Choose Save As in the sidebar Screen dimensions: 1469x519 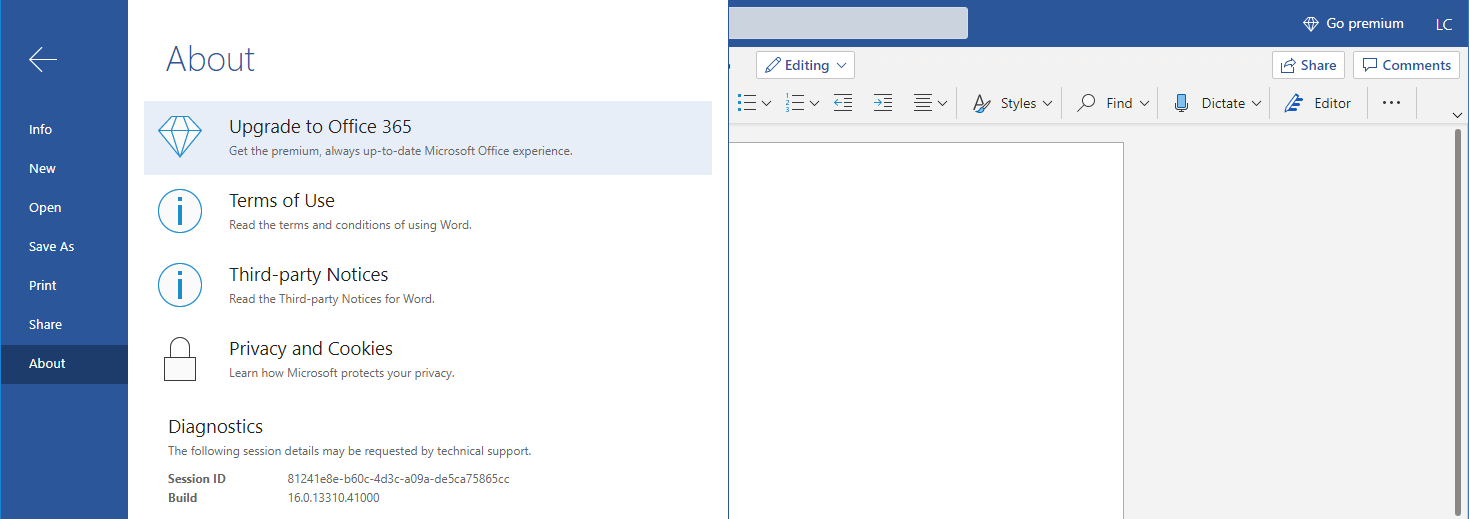pos(64,247)
